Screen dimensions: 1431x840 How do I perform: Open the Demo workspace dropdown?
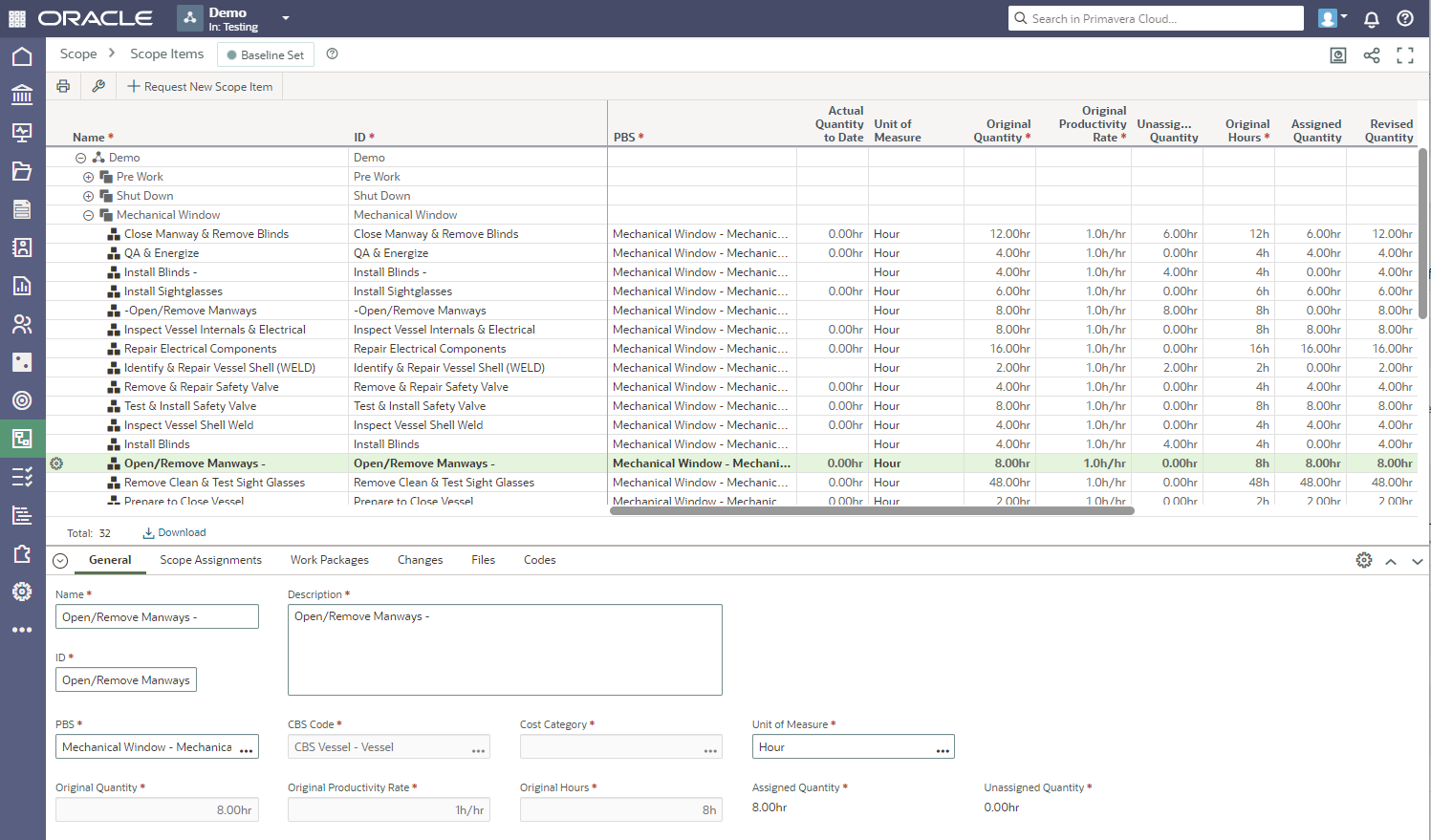click(x=285, y=18)
